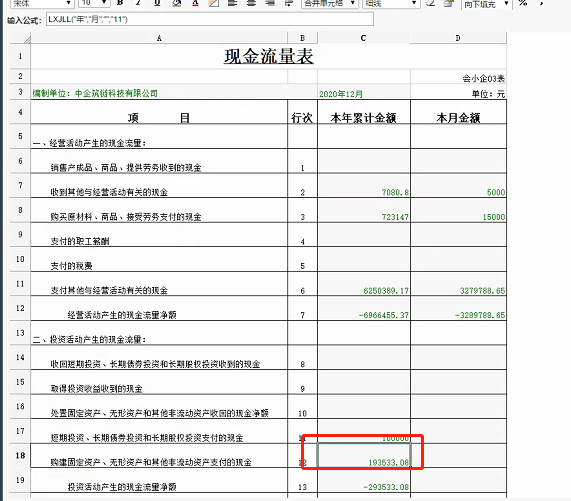Align text right using toolbar icon
Viewport: 571px width, 501px height.
[270, 3]
